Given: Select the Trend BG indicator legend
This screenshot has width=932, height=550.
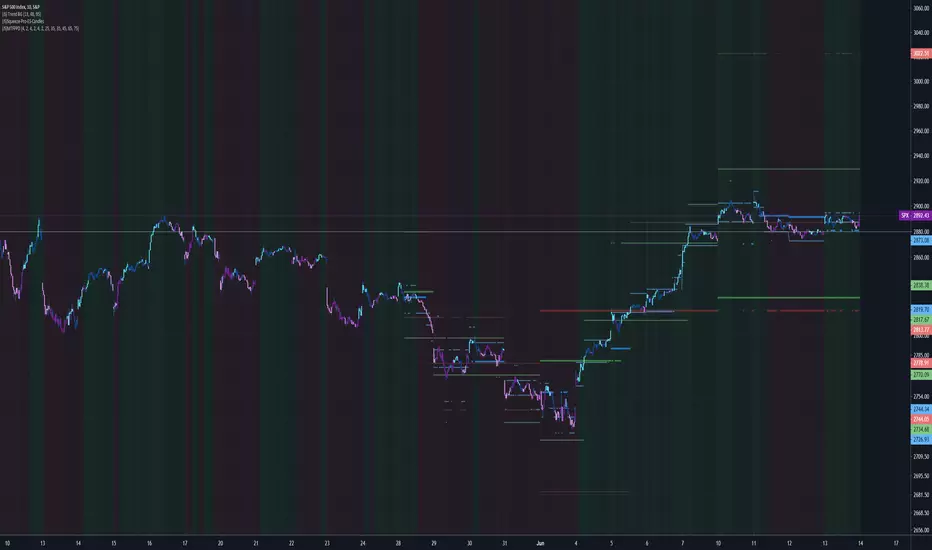Looking at the screenshot, I should coord(21,14).
